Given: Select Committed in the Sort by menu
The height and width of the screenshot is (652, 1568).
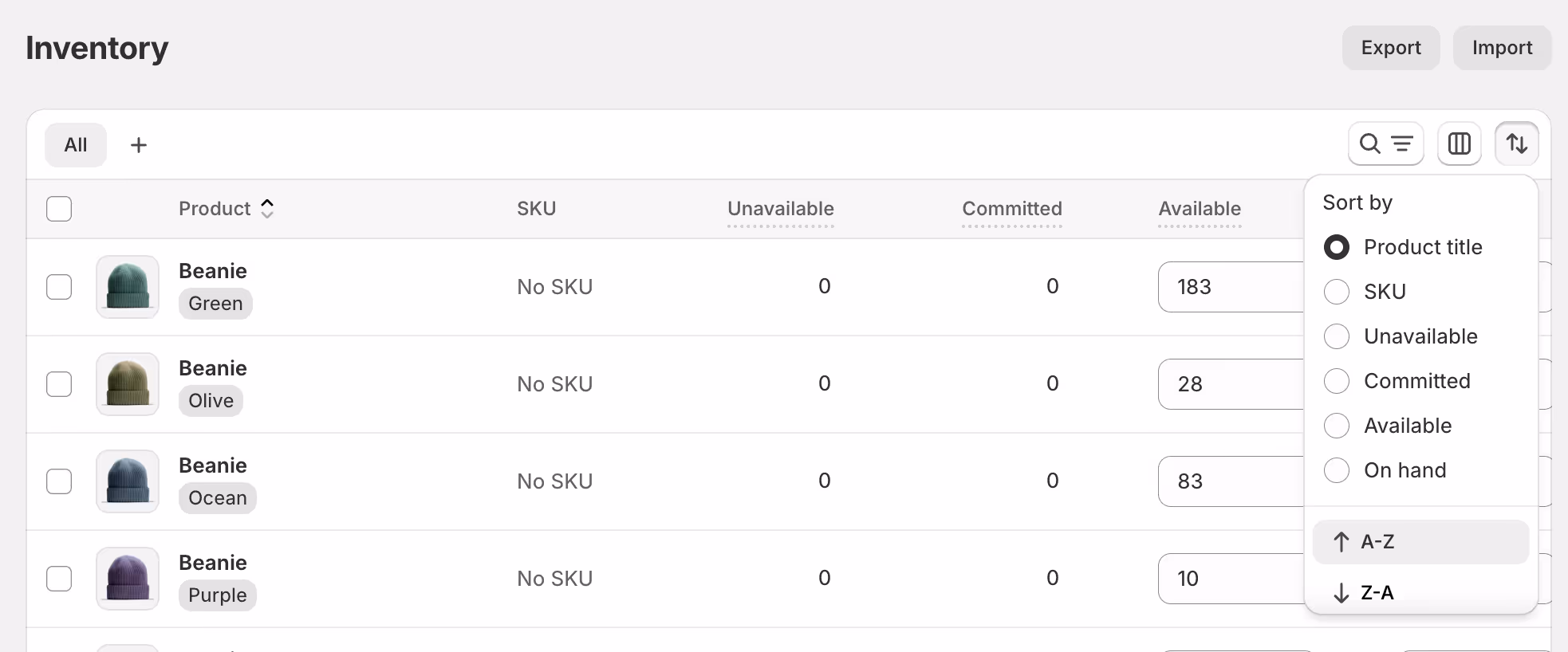Looking at the screenshot, I should point(1337,380).
